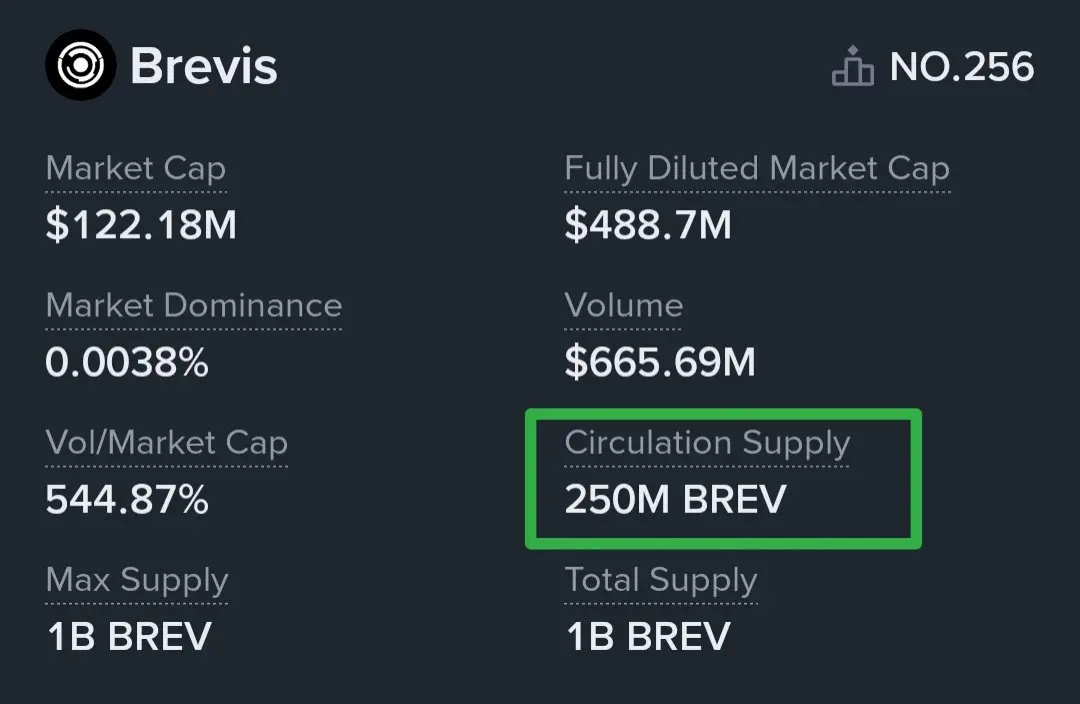Select the 250M BREV value
1080x704 pixels.
point(675,499)
